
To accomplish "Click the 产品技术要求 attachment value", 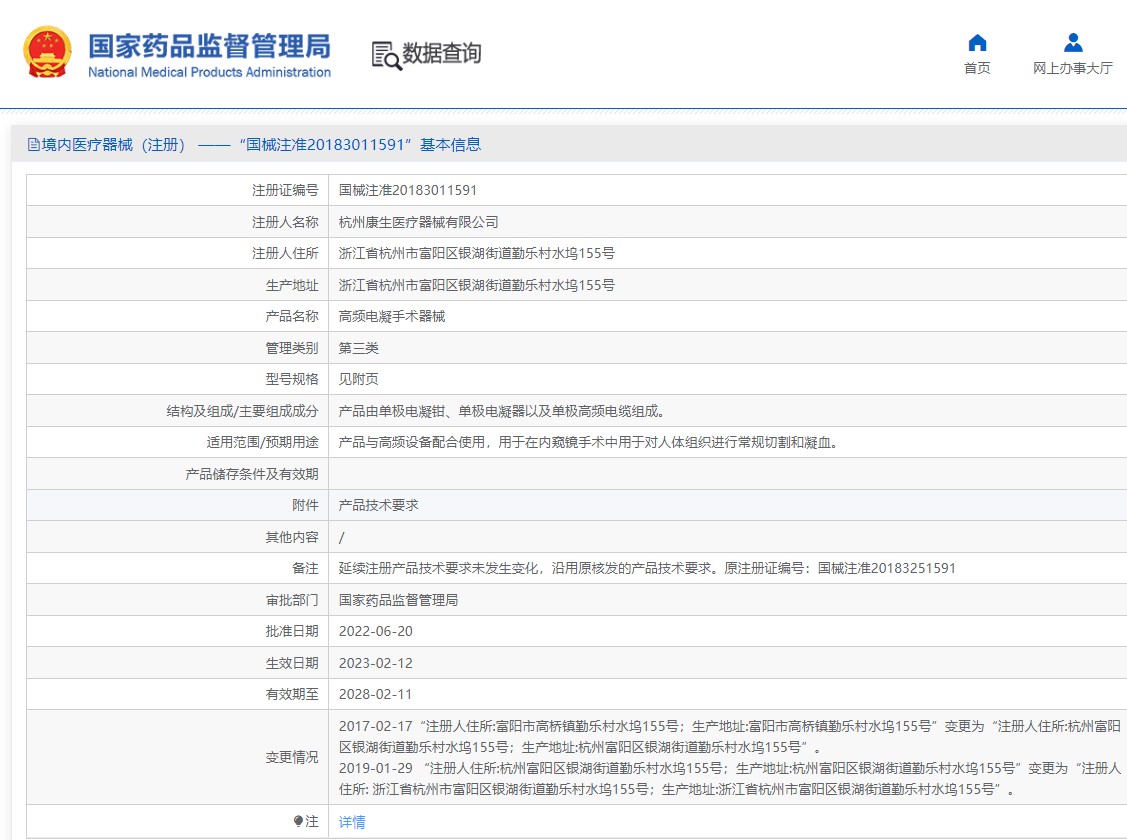I will 379,505.
